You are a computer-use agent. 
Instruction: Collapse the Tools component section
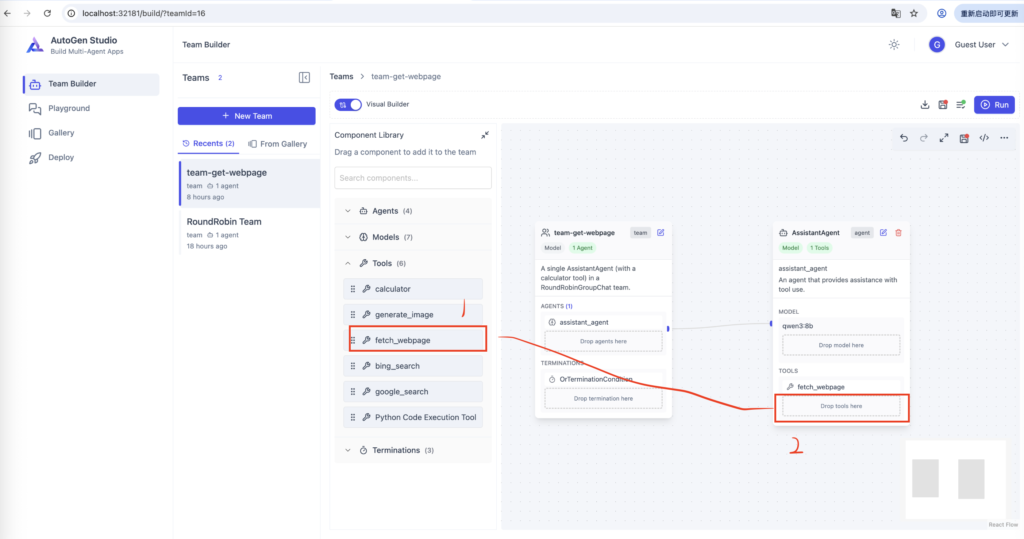point(413,263)
